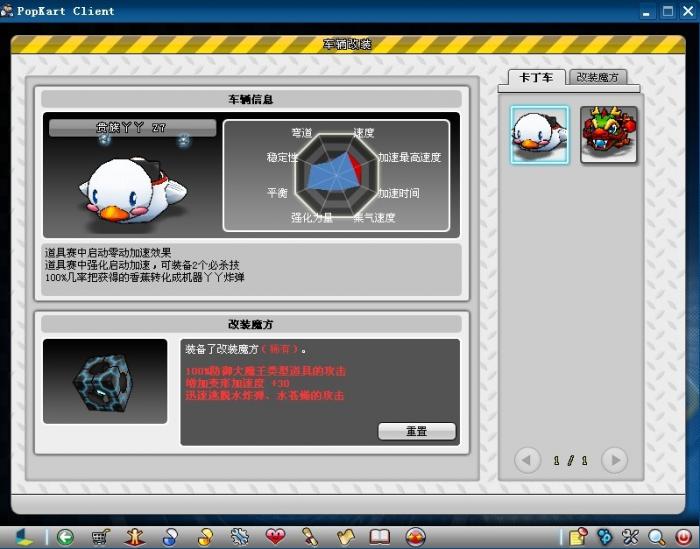
Task: Click the blue-green blocks home icon
Action: point(24,537)
